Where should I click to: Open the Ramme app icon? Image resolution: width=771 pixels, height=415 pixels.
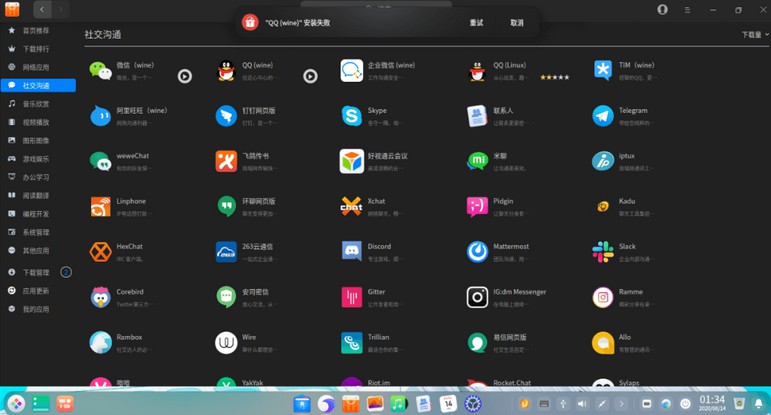tap(603, 297)
